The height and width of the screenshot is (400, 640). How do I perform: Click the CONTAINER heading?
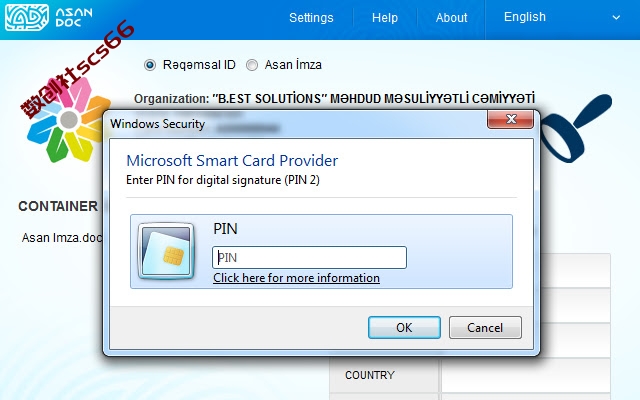click(58, 206)
